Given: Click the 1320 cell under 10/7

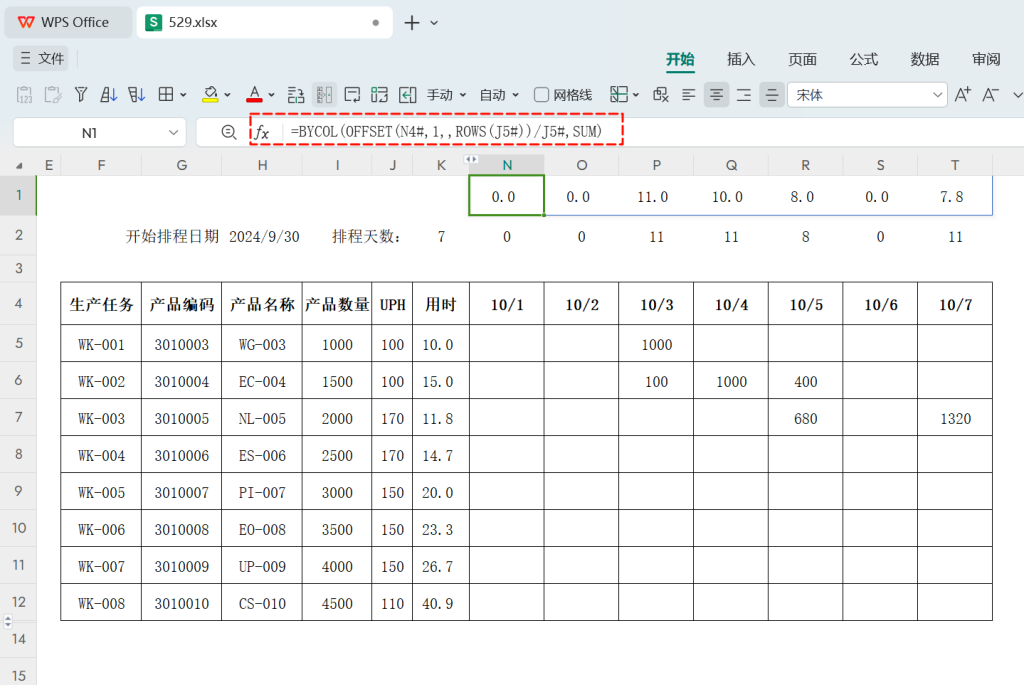Looking at the screenshot, I should coord(955,419).
